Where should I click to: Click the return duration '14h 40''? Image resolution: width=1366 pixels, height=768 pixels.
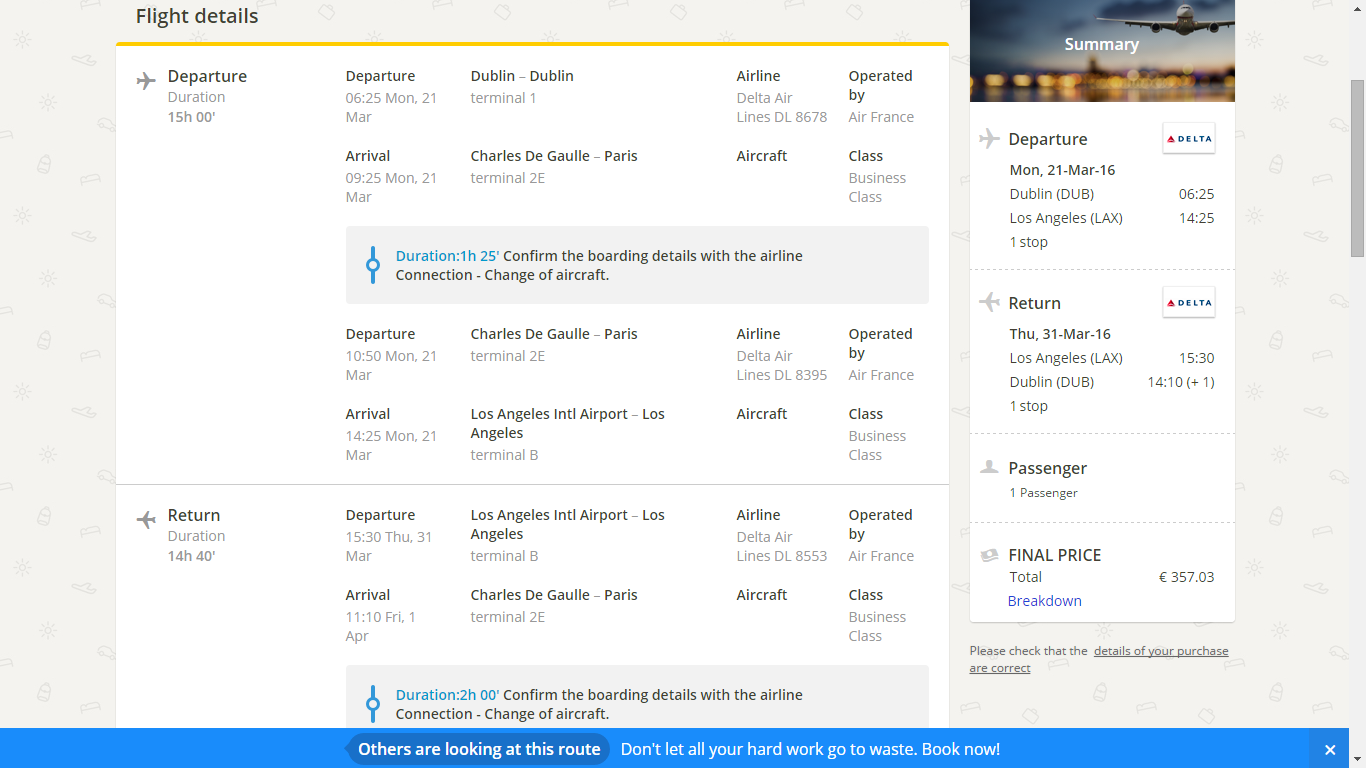(x=192, y=556)
